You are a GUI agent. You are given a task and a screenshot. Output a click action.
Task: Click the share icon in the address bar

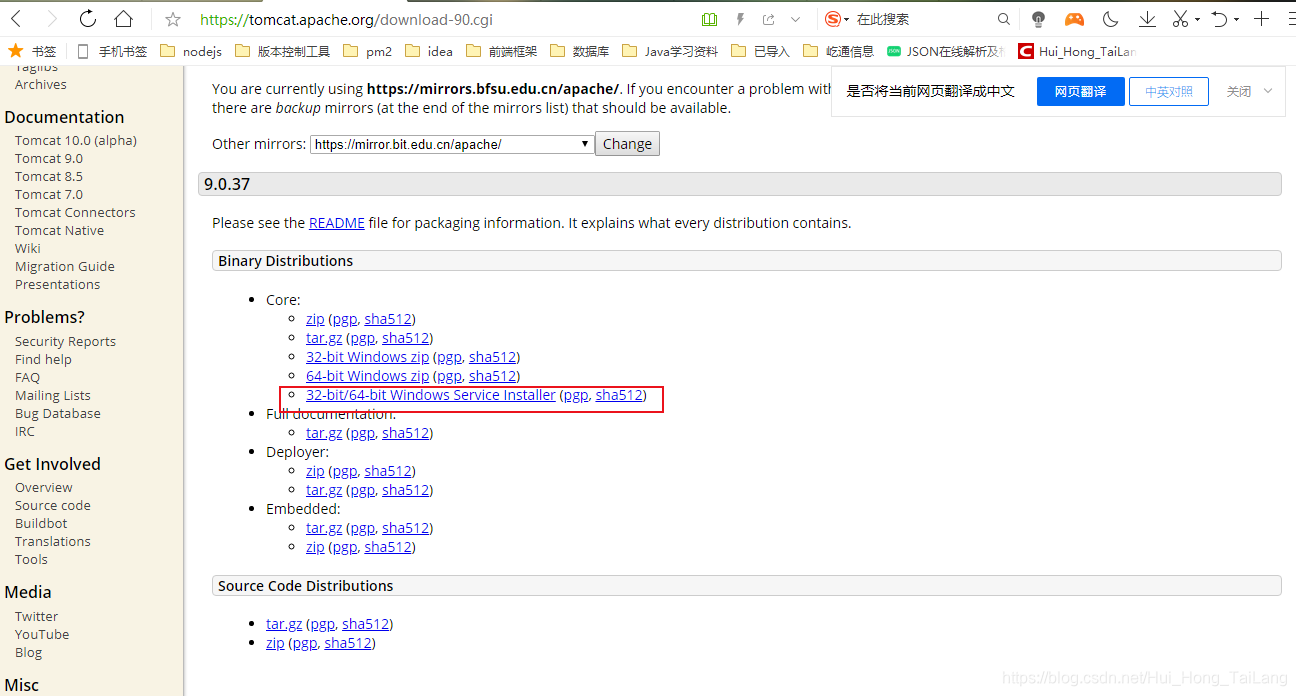[768, 19]
